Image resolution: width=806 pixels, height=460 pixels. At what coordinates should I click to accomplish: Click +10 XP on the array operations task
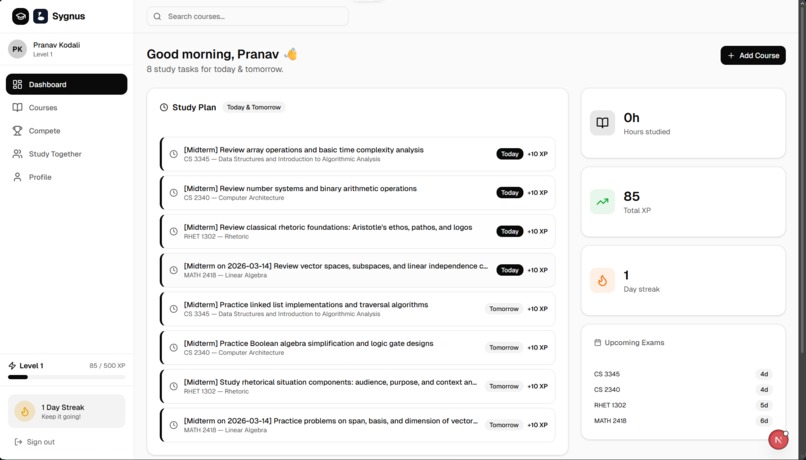(538, 154)
